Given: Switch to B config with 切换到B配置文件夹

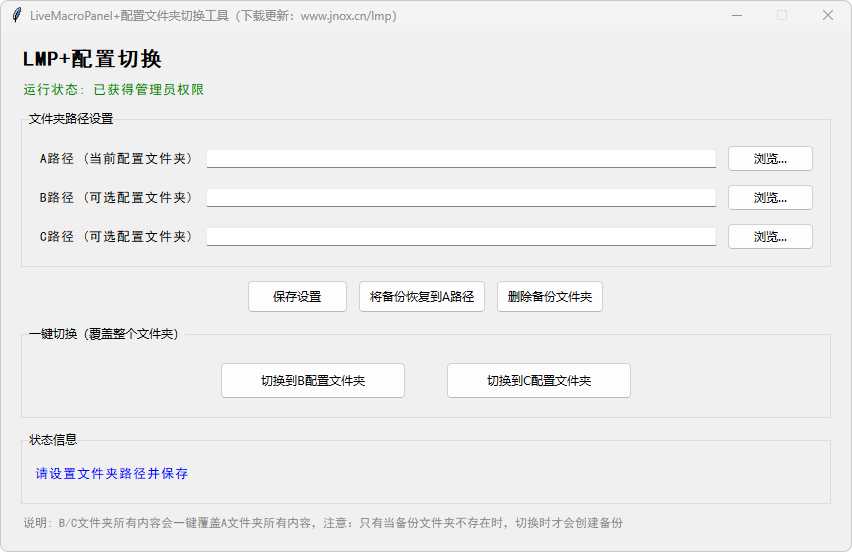Looking at the screenshot, I should point(313,381).
